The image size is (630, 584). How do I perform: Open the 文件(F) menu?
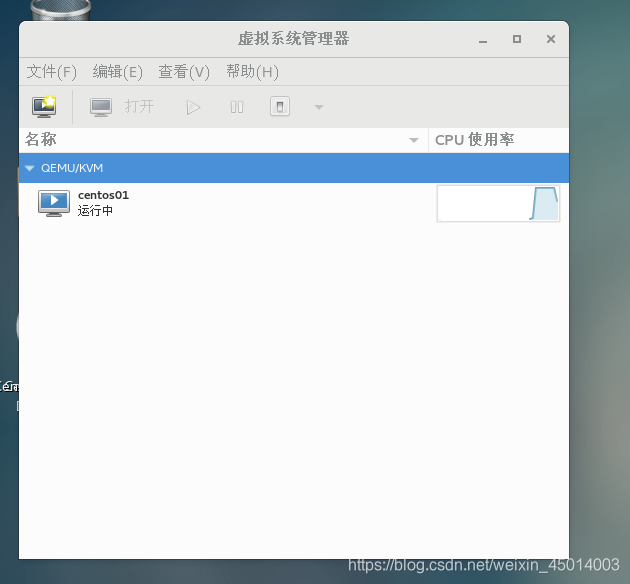tap(51, 72)
